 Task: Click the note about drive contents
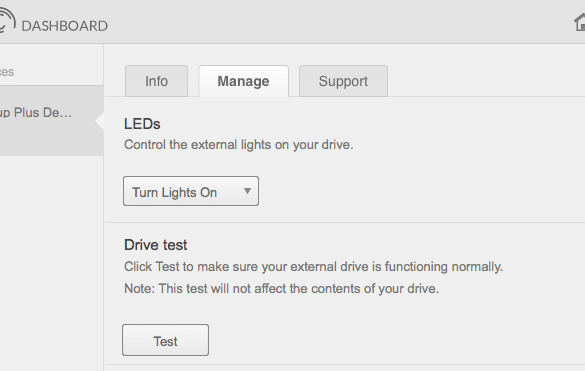tap(281, 289)
